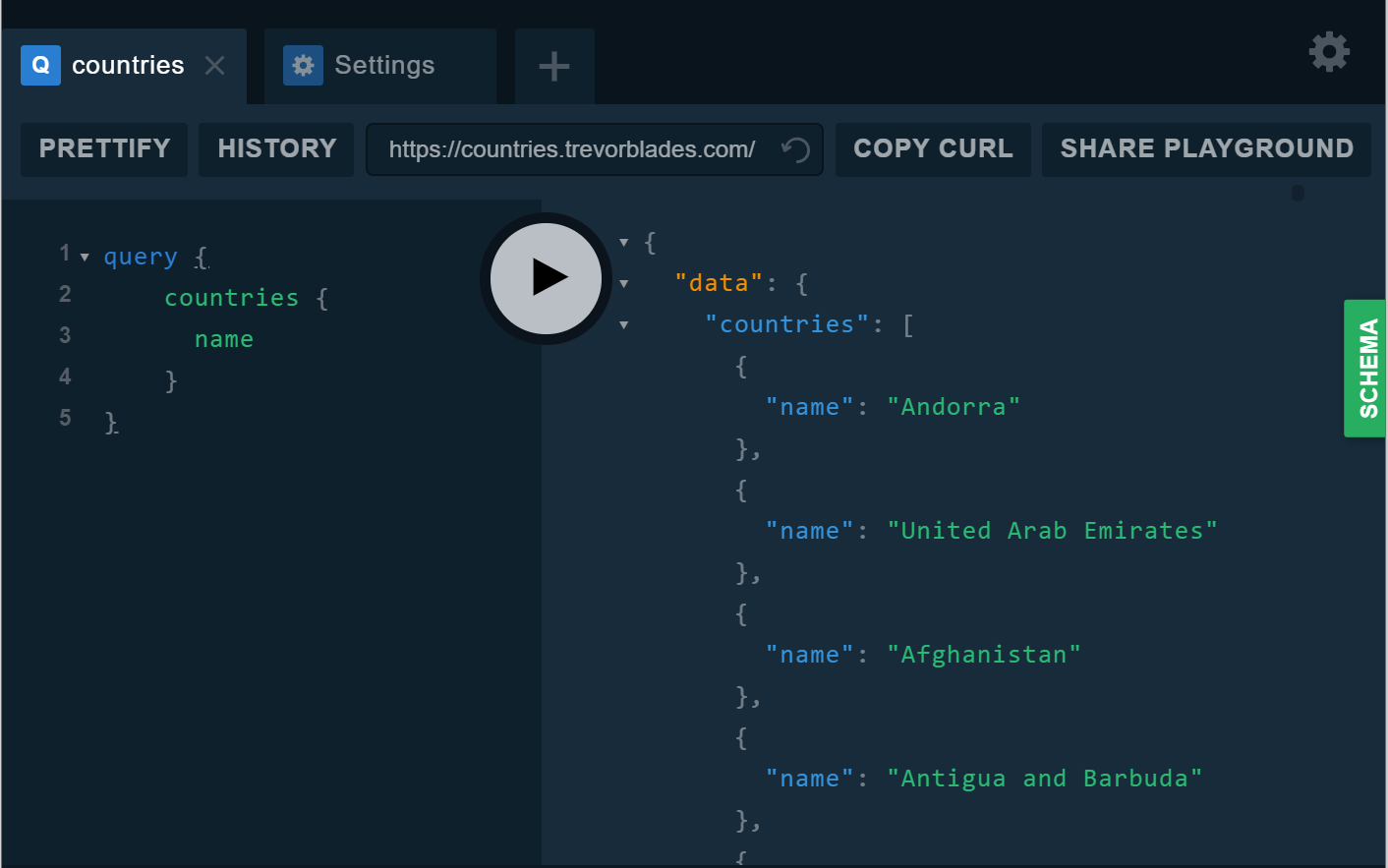Click SHARE PLAYGROUND button
This screenshot has height=868, width=1388.
coord(1206,149)
